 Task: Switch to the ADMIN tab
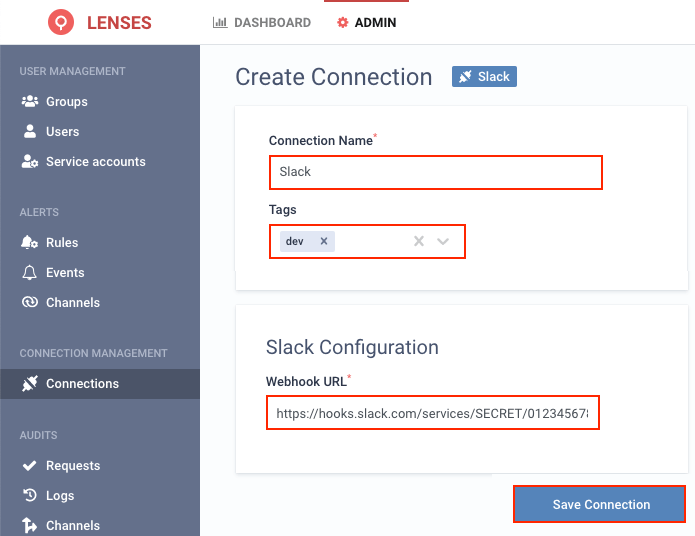(367, 22)
